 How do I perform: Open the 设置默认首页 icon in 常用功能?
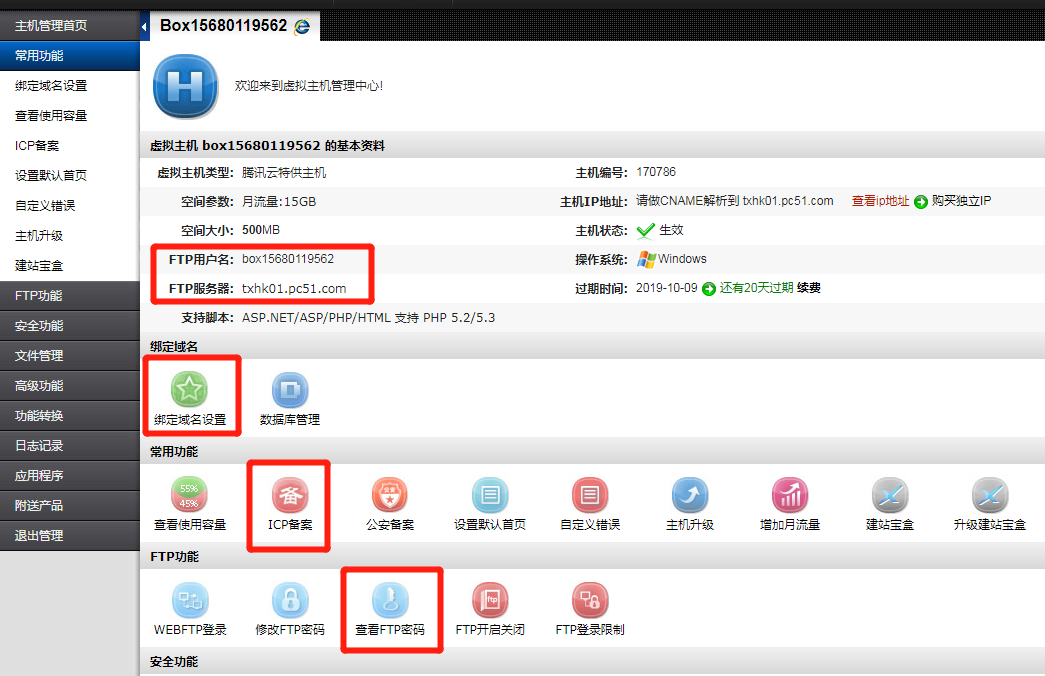[x=490, y=495]
